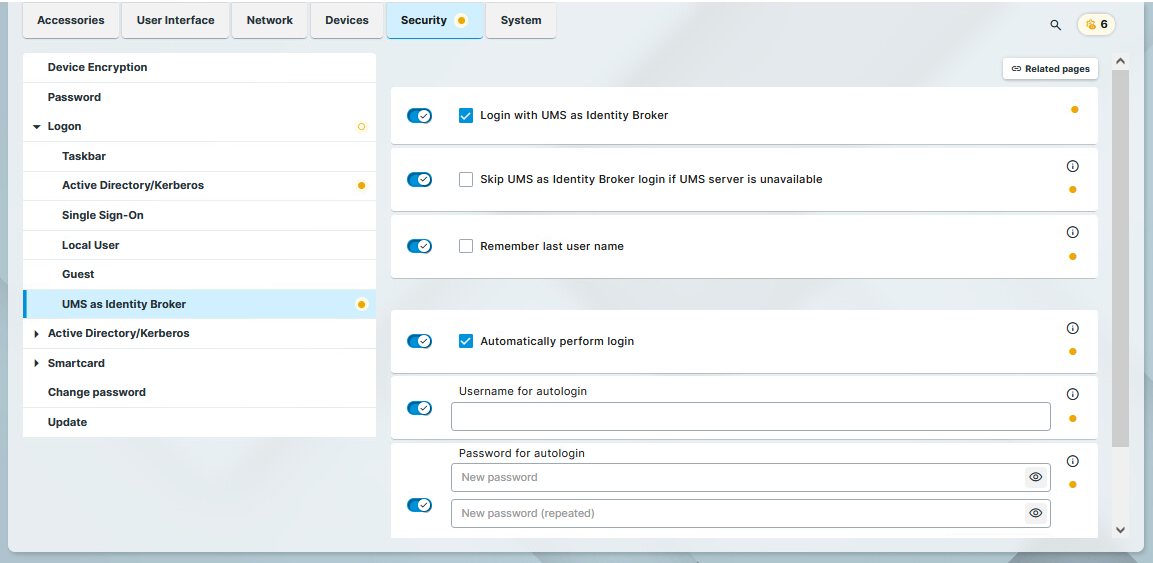Click info icon for Password for autologin
Screen dimensions: 1153x563
point(1073,461)
